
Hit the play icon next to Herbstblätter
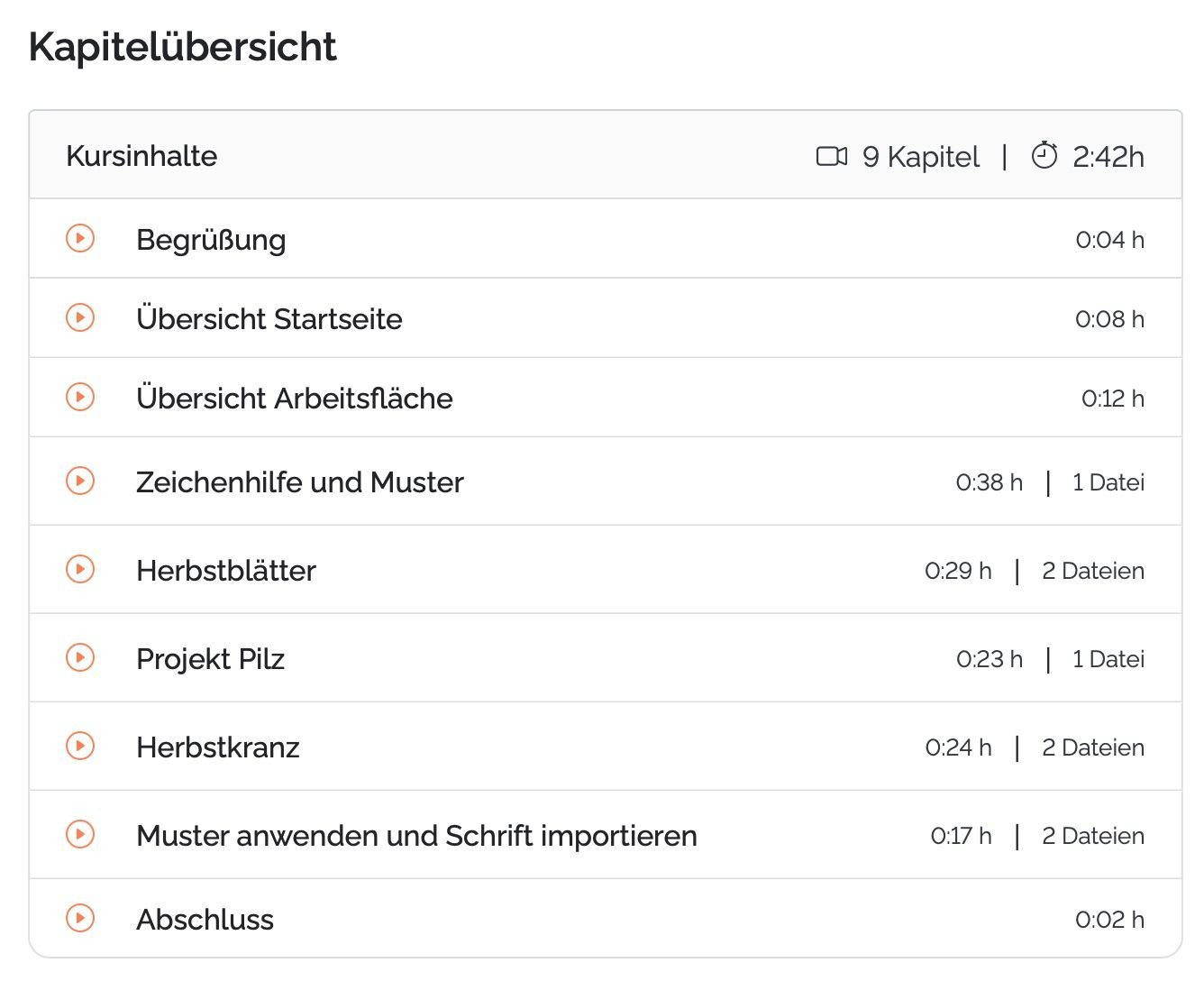(x=80, y=570)
